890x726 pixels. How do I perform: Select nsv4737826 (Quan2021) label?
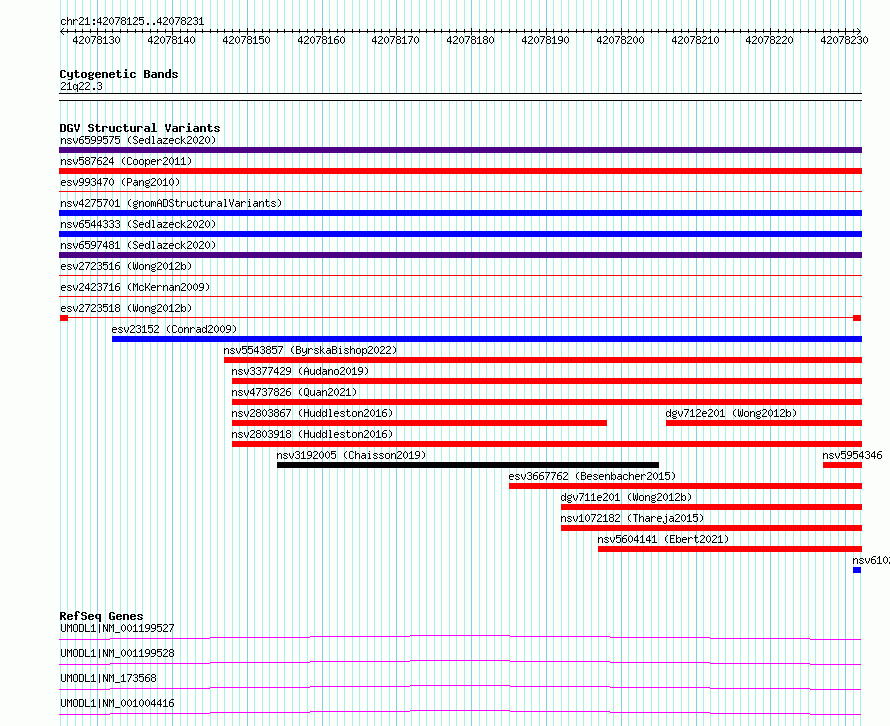click(x=294, y=392)
